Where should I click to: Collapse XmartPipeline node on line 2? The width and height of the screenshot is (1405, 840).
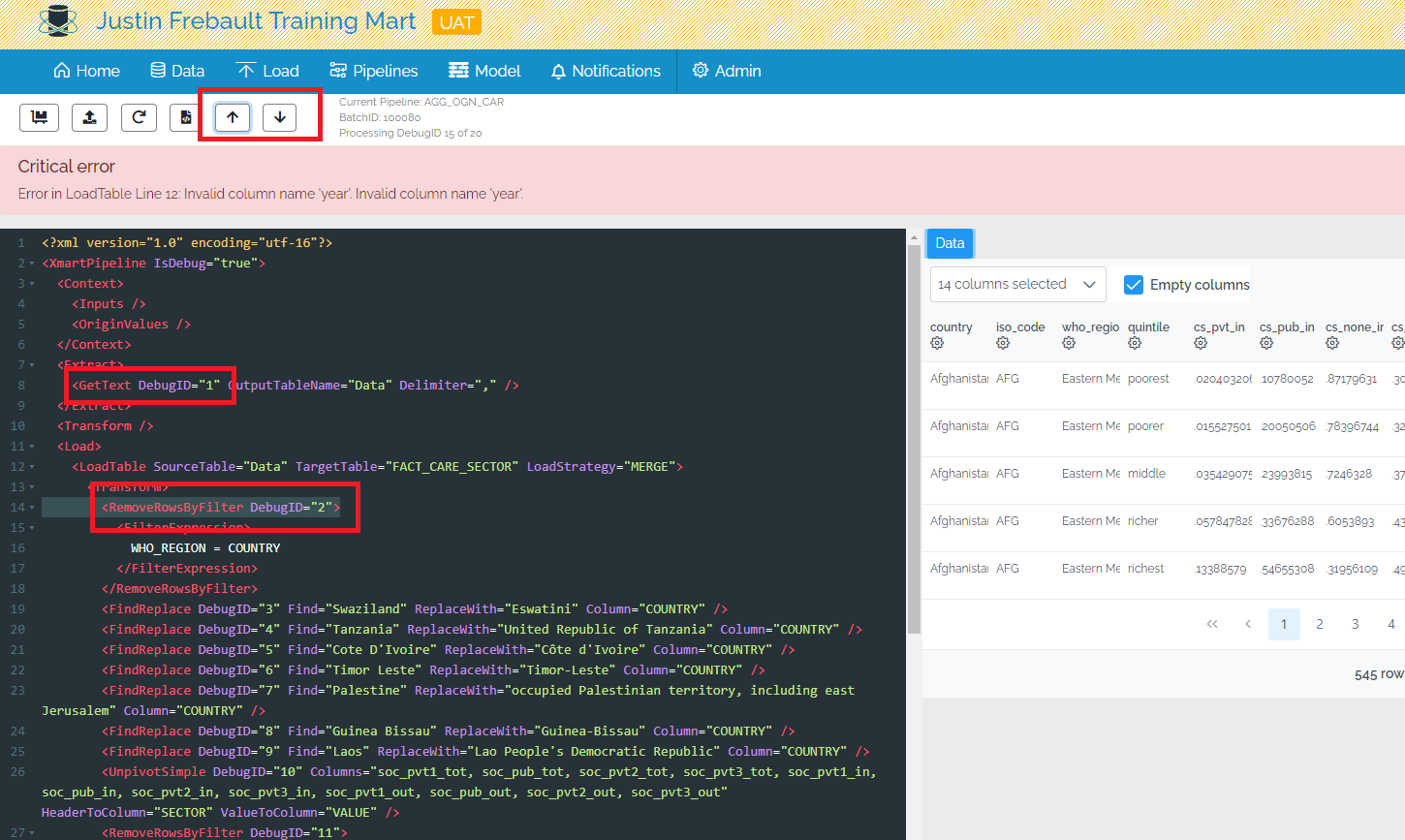pyautogui.click(x=32, y=264)
